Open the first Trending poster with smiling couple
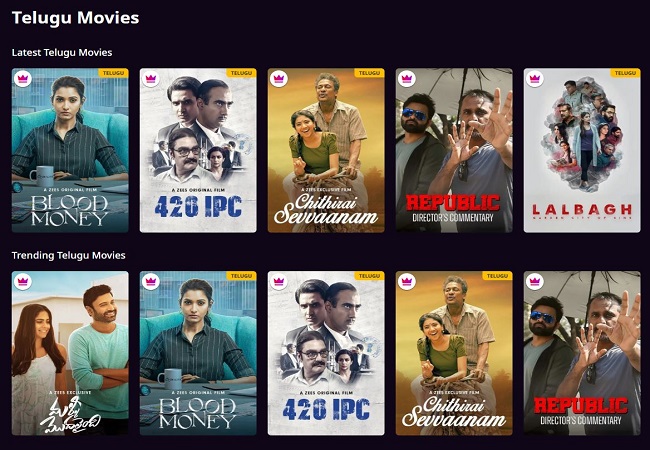The height and width of the screenshot is (450, 650). click(x=70, y=353)
